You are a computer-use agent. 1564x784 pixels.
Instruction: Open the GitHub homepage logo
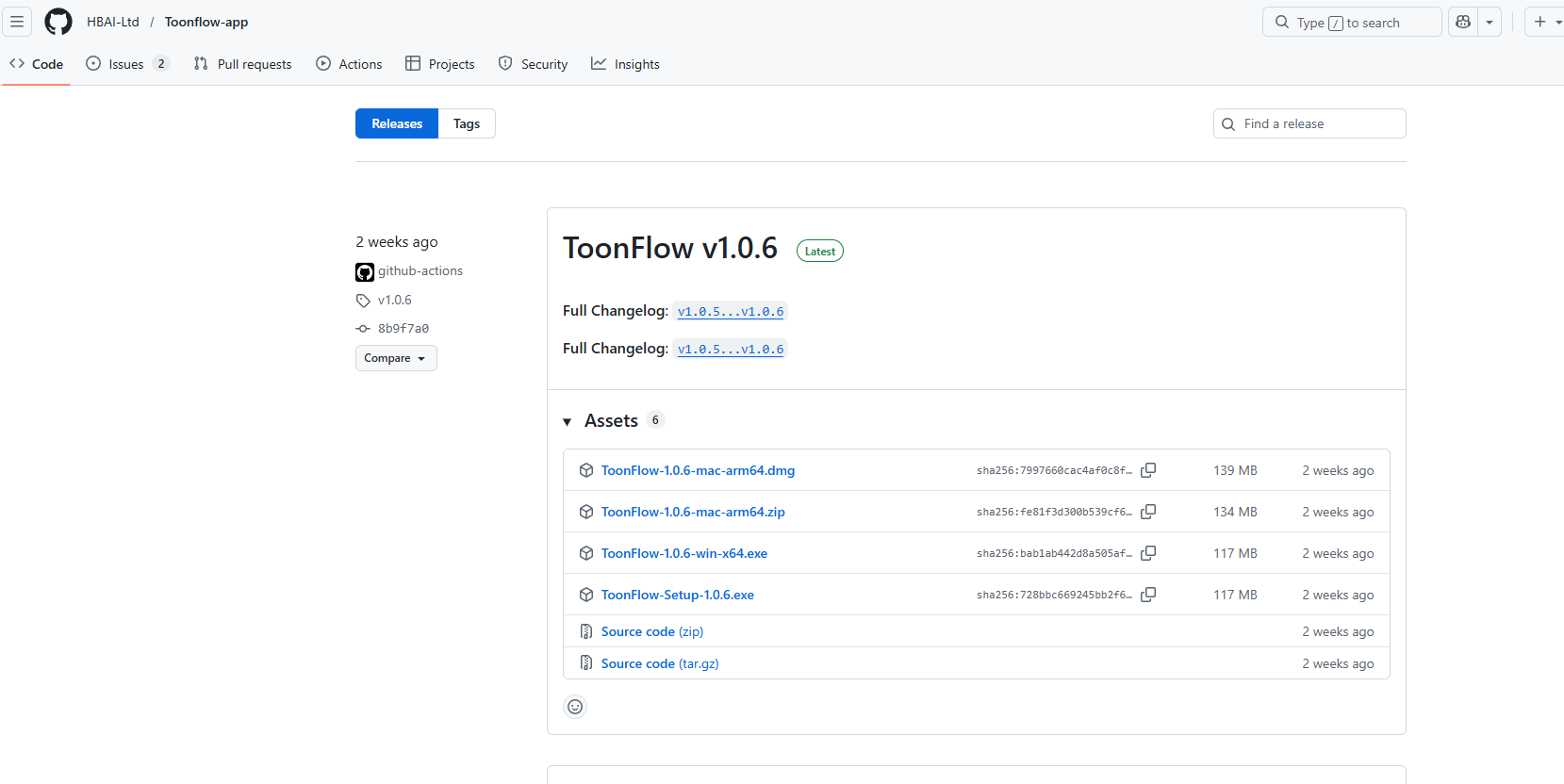point(58,22)
